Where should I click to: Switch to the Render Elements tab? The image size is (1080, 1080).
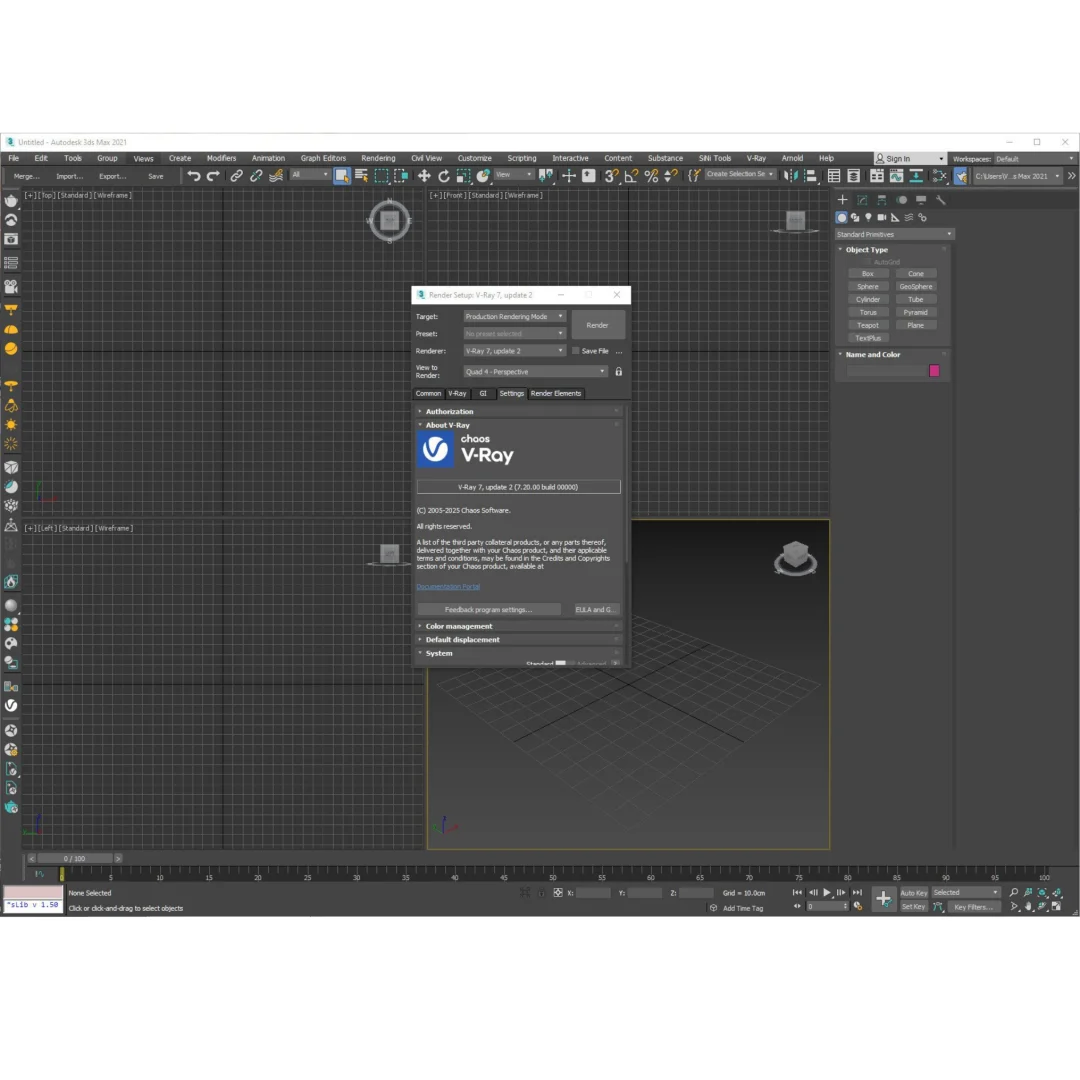click(x=555, y=393)
